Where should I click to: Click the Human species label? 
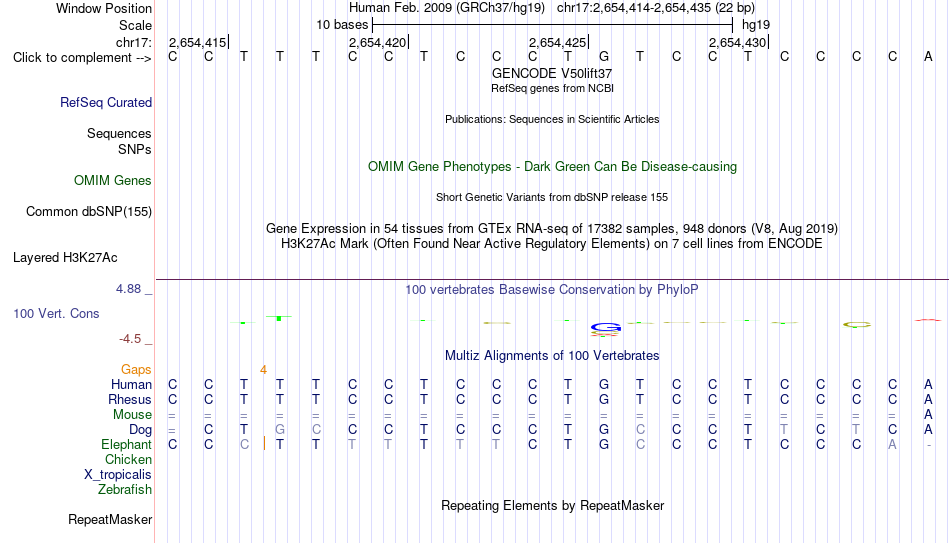[x=131, y=384]
